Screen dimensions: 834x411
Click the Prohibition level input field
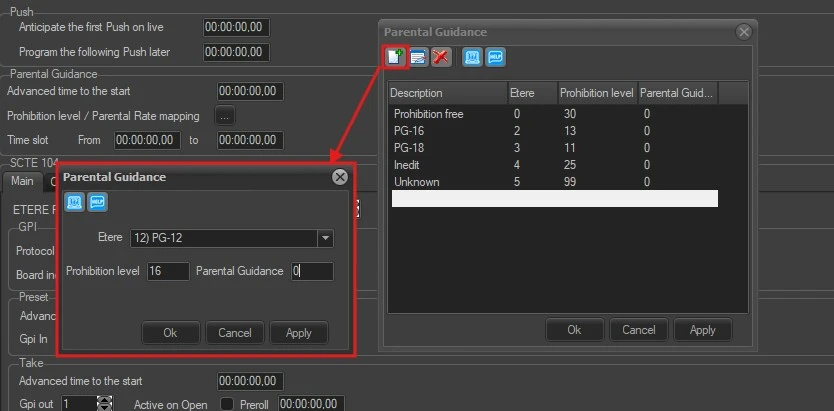167,271
